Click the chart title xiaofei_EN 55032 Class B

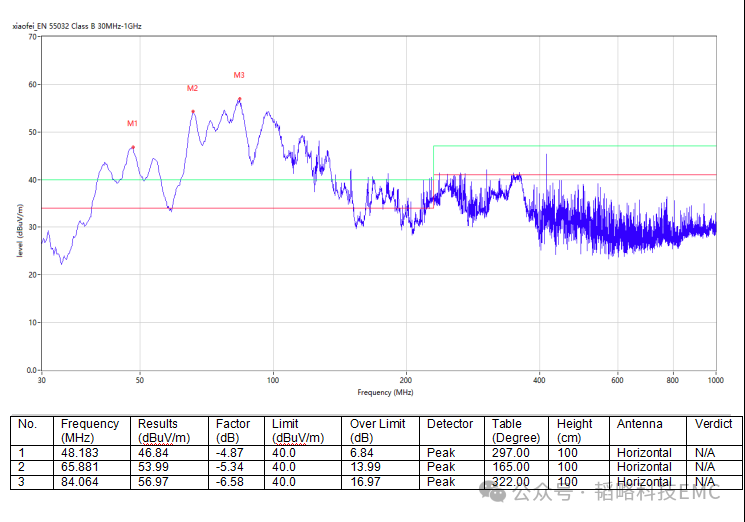pos(77,24)
